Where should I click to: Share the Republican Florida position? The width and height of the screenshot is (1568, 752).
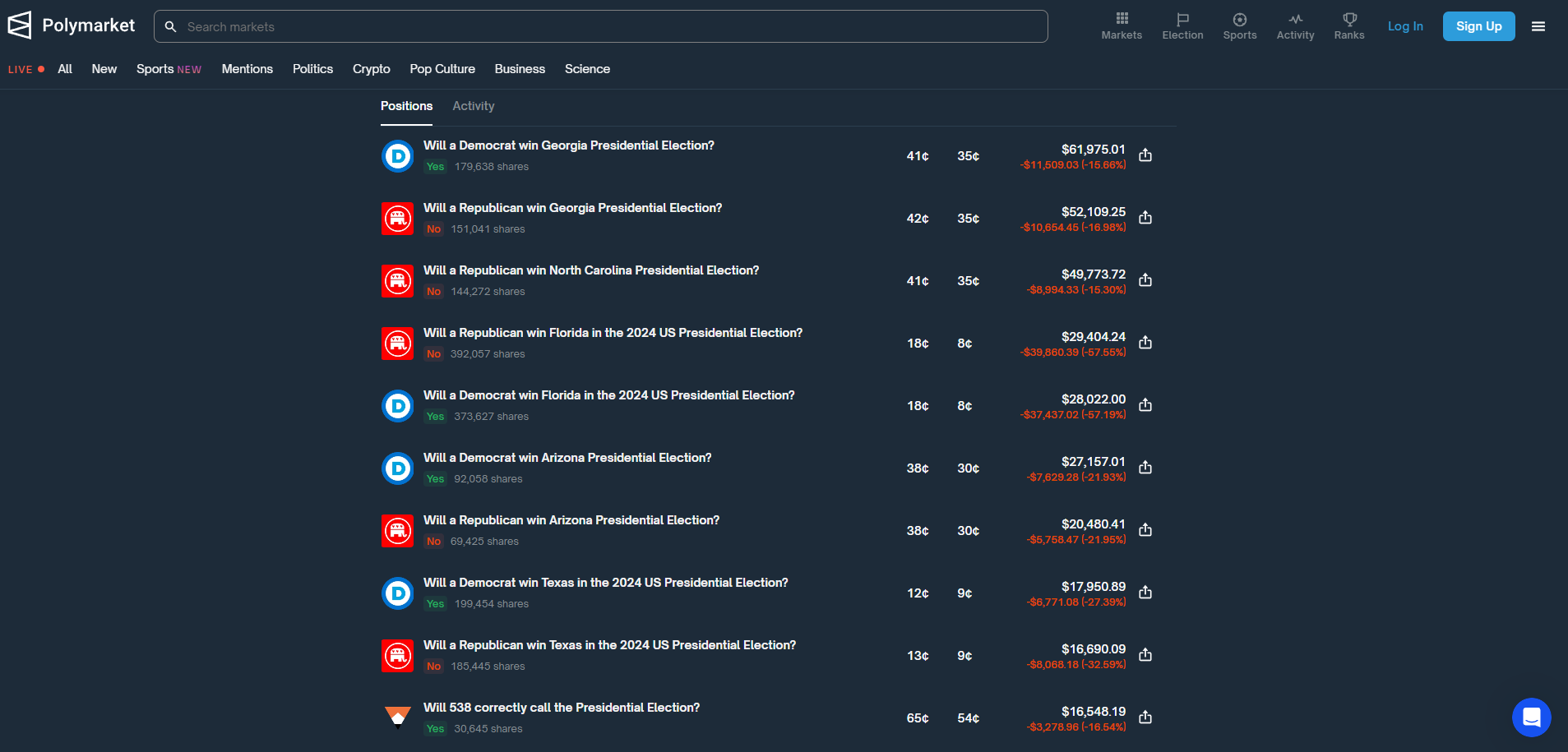(1145, 343)
